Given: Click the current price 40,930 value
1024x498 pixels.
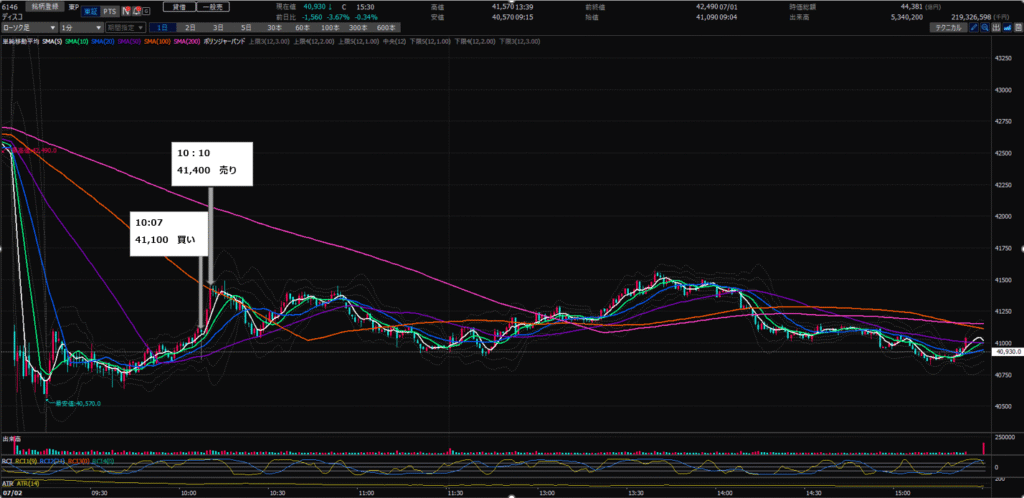Looking at the screenshot, I should (x=315, y=6).
